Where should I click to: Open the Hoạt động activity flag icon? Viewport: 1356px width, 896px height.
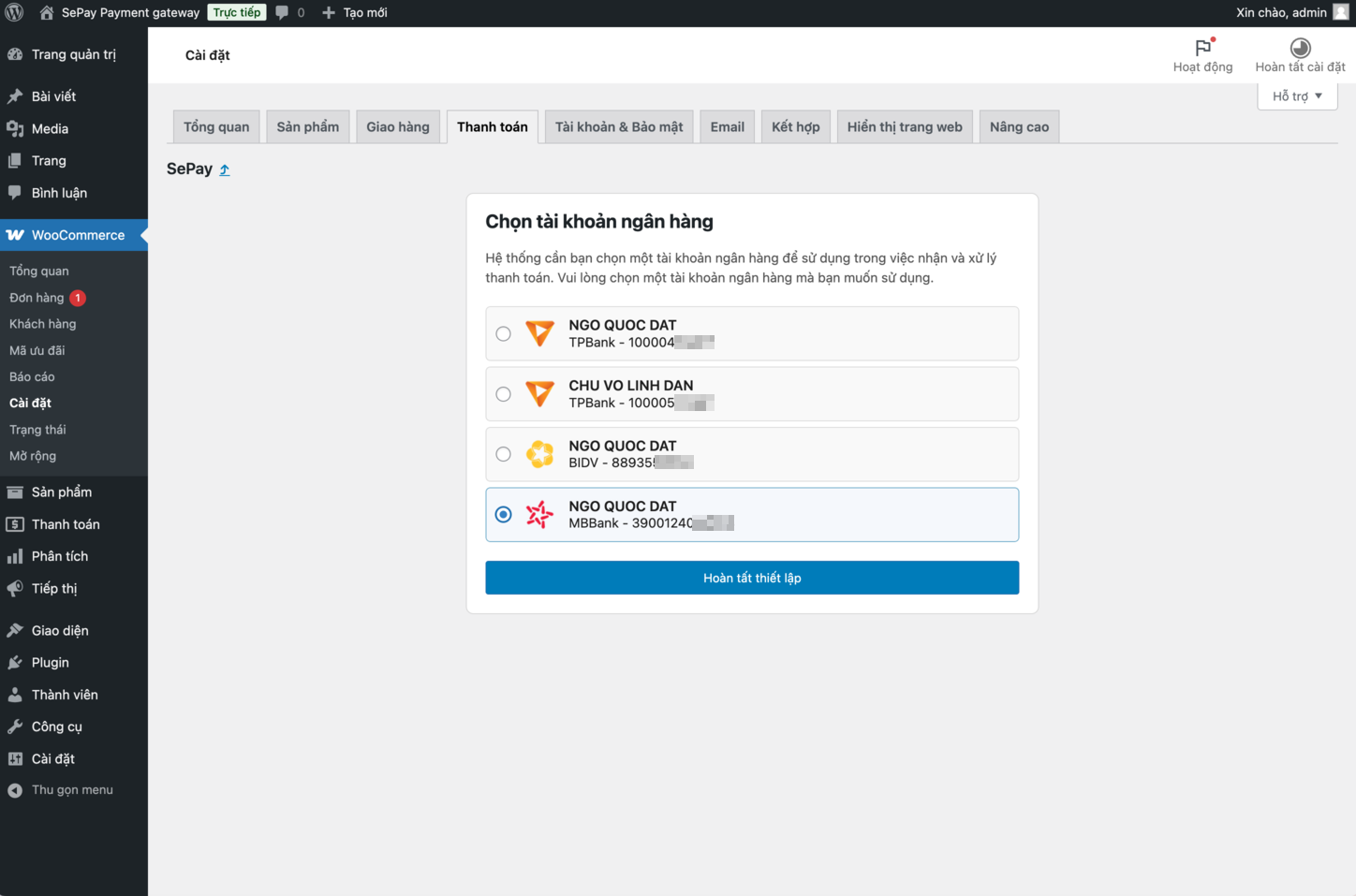[1202, 48]
